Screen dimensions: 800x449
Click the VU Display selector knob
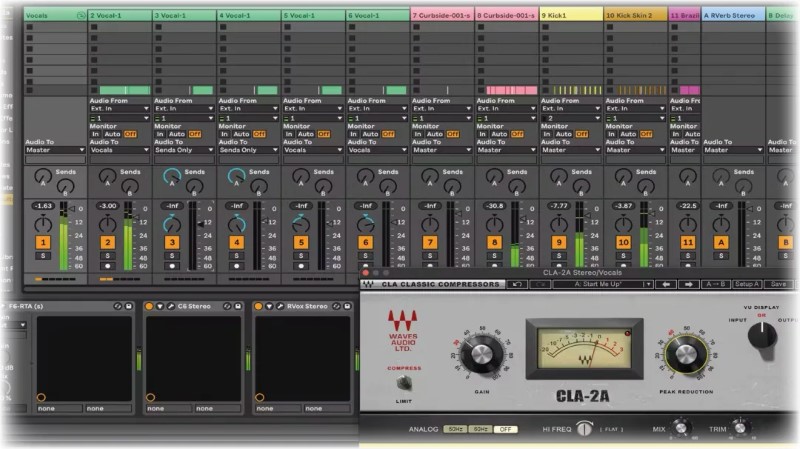pos(762,337)
